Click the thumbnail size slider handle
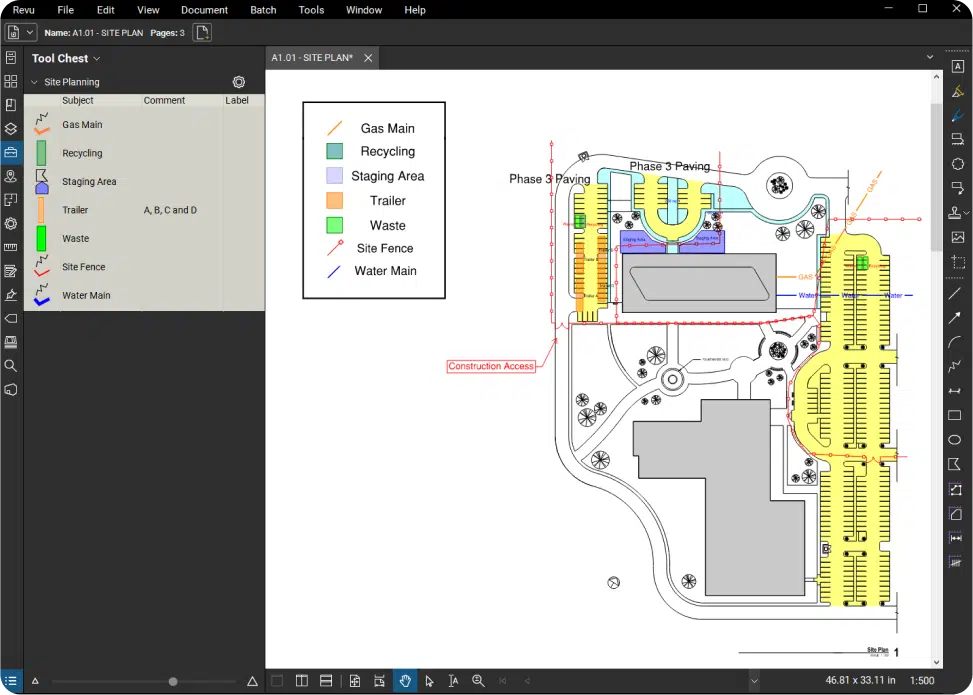The image size is (973, 695). point(173,681)
